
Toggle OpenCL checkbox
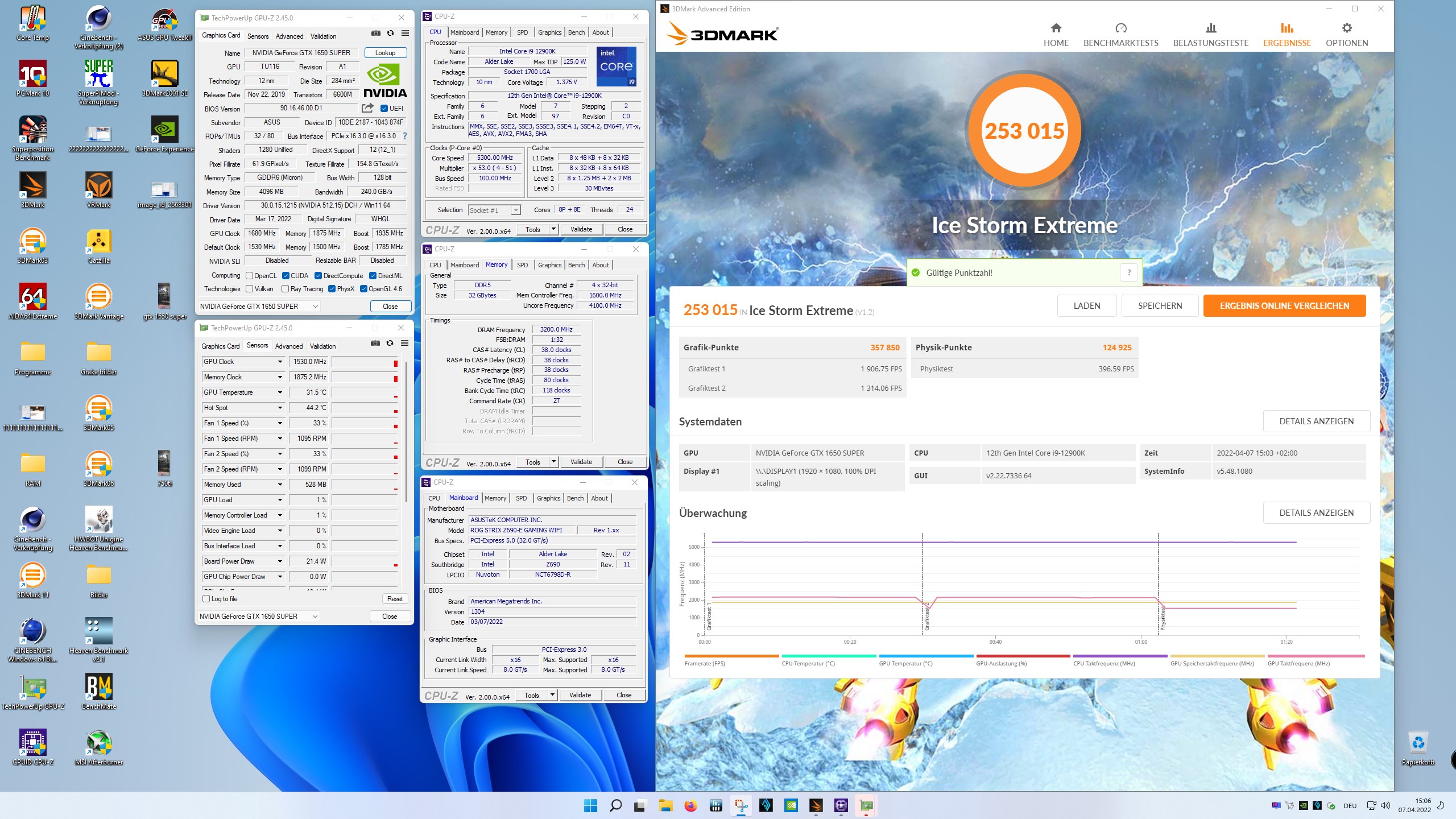pyautogui.click(x=249, y=276)
